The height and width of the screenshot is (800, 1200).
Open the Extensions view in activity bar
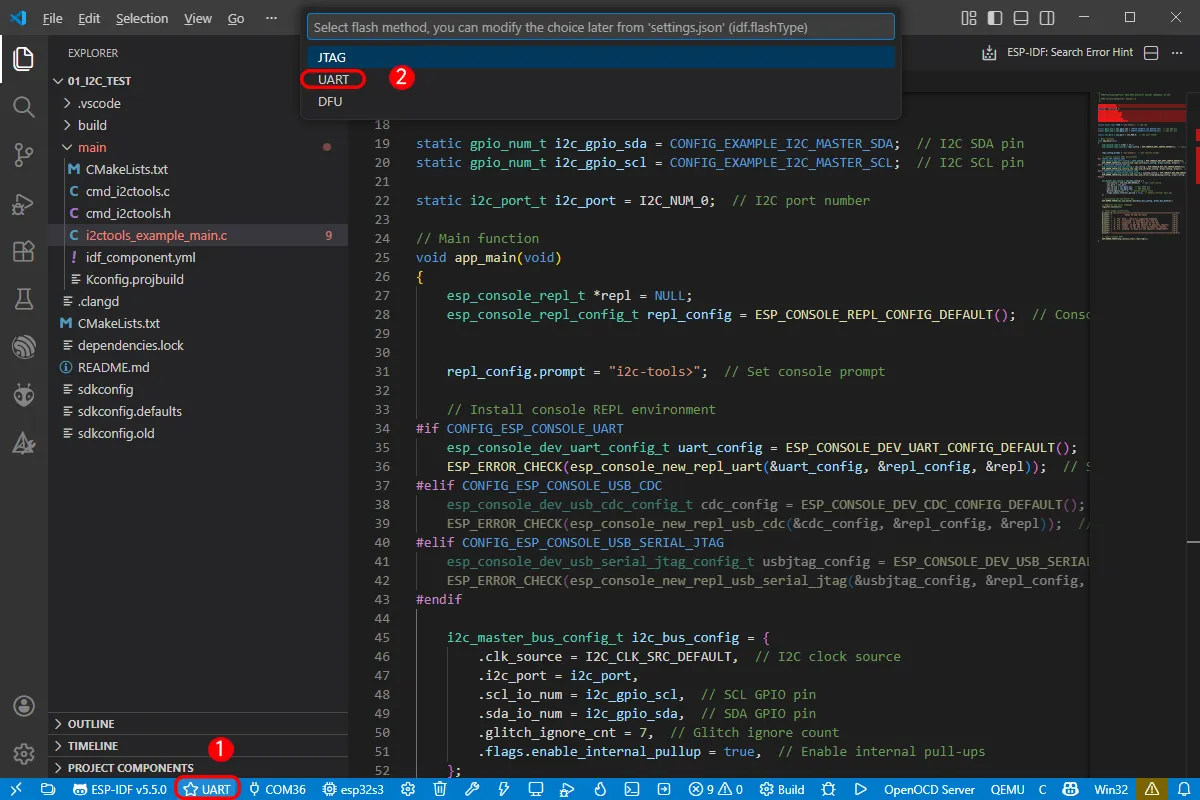24,251
